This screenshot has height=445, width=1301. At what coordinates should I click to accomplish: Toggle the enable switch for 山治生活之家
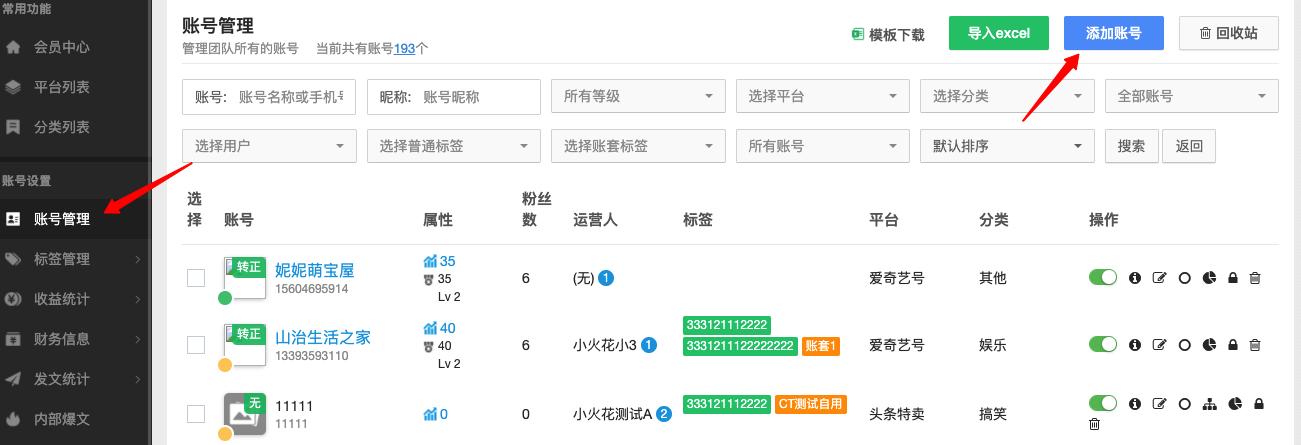[x=1103, y=344]
